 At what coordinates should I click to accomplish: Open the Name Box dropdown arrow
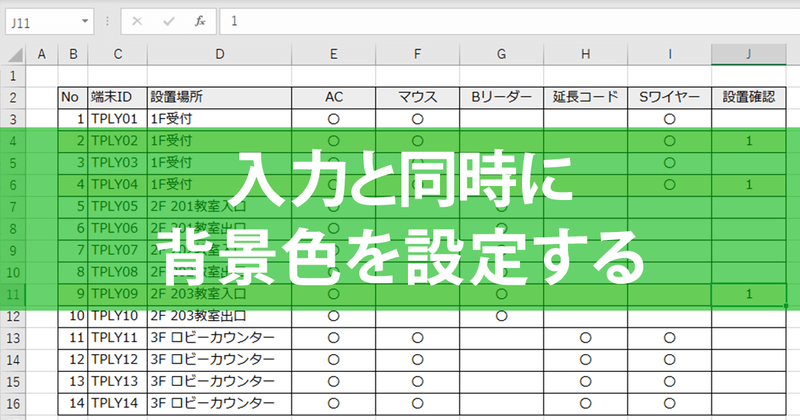click(x=85, y=21)
